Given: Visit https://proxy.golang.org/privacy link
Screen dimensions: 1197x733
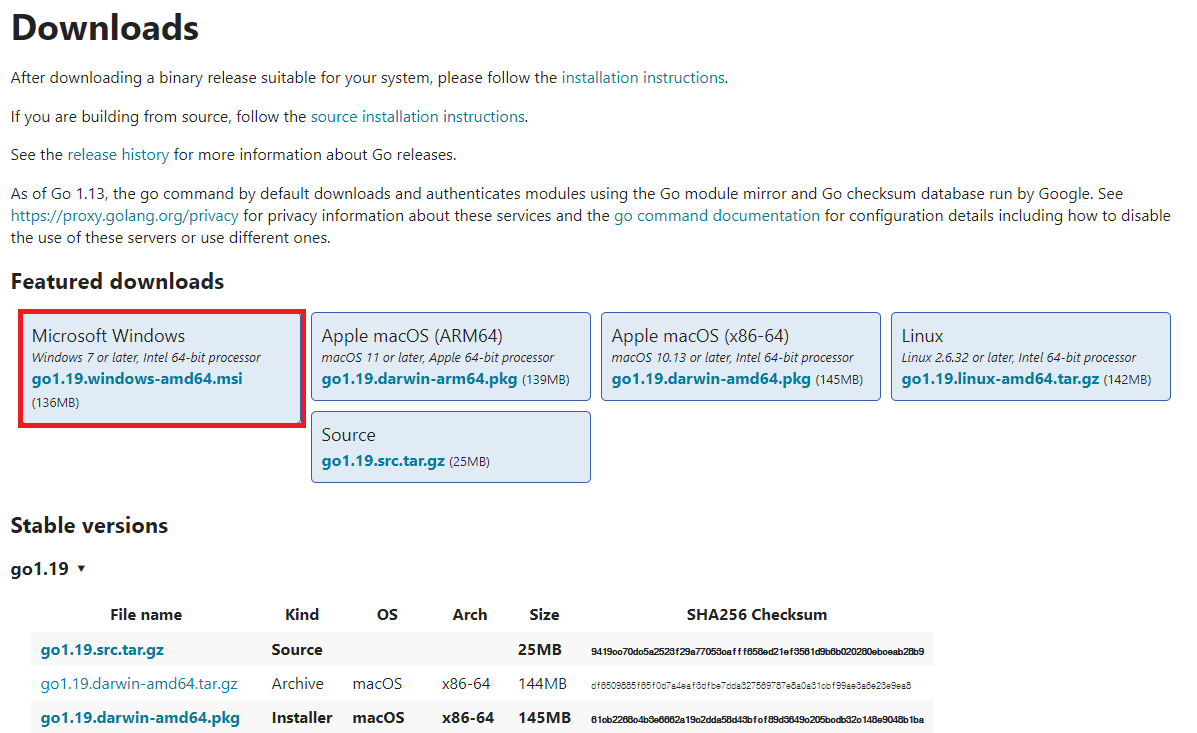Looking at the screenshot, I should click(x=124, y=216).
